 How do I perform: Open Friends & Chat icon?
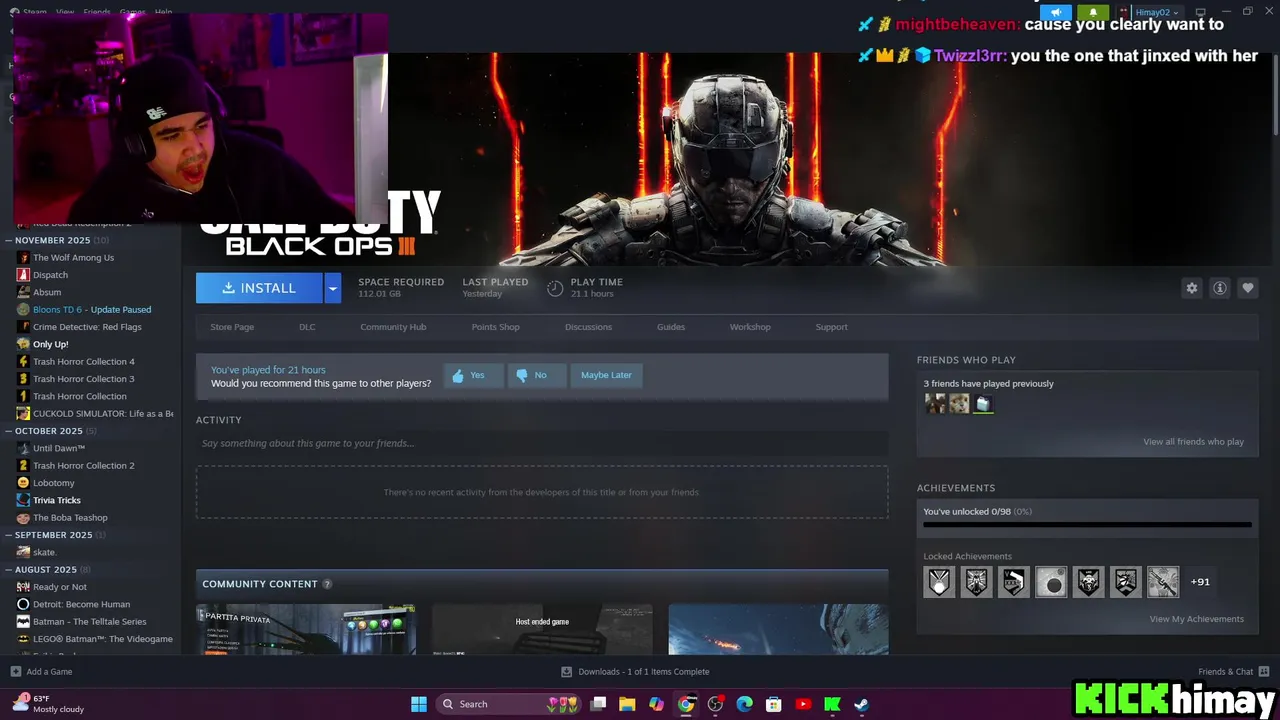[1264, 671]
